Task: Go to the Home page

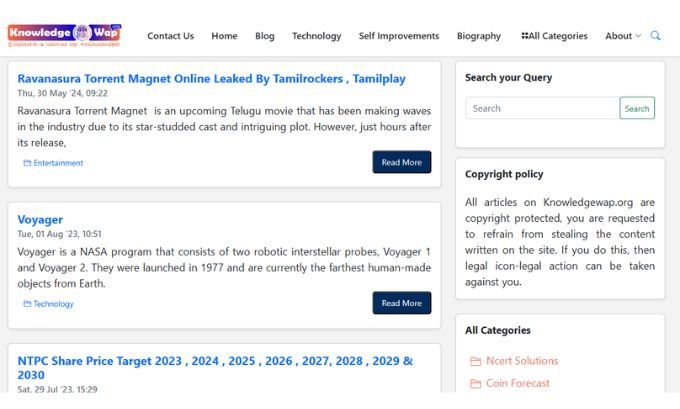Action: (x=224, y=36)
